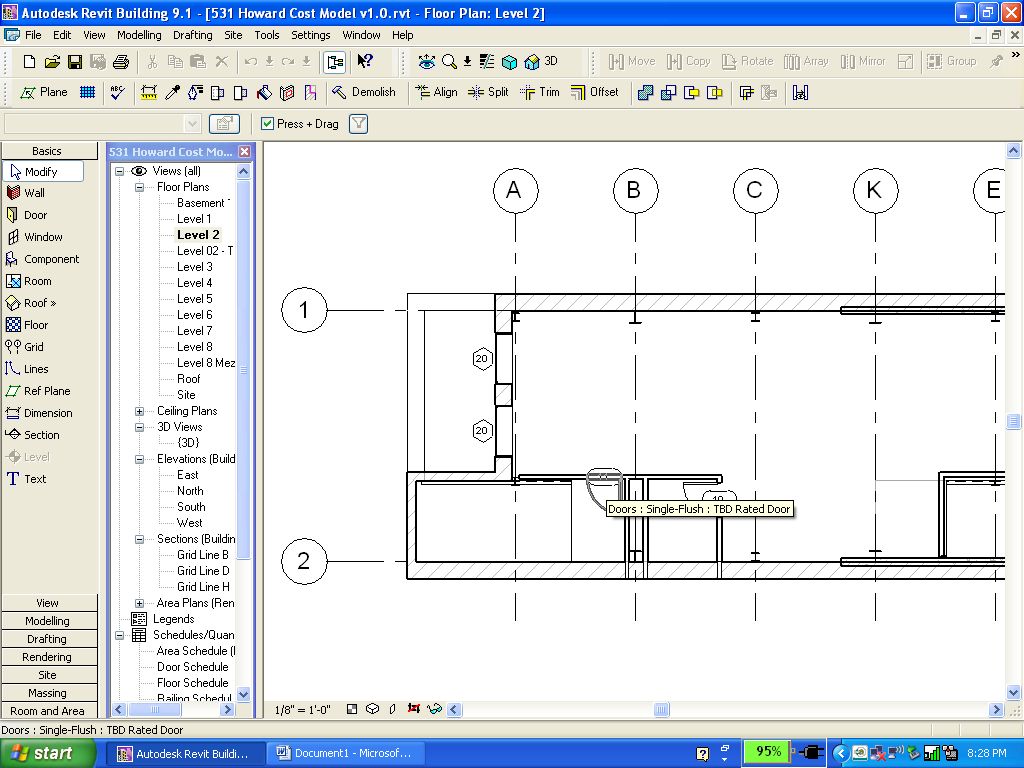The image size is (1024, 768).
Task: Collapse the Floor Plans node
Action: [139, 187]
